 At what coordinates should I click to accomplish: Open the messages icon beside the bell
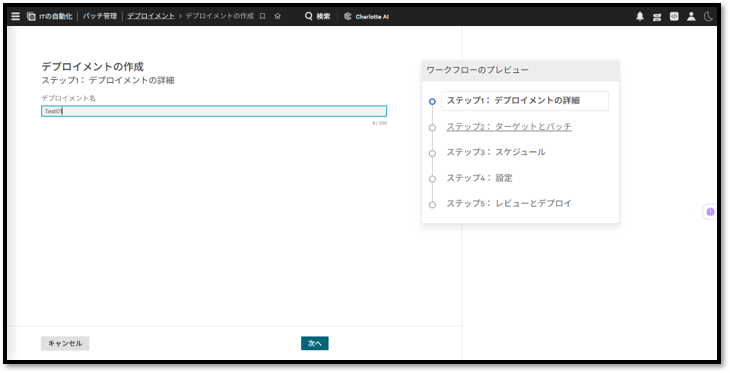pos(657,17)
